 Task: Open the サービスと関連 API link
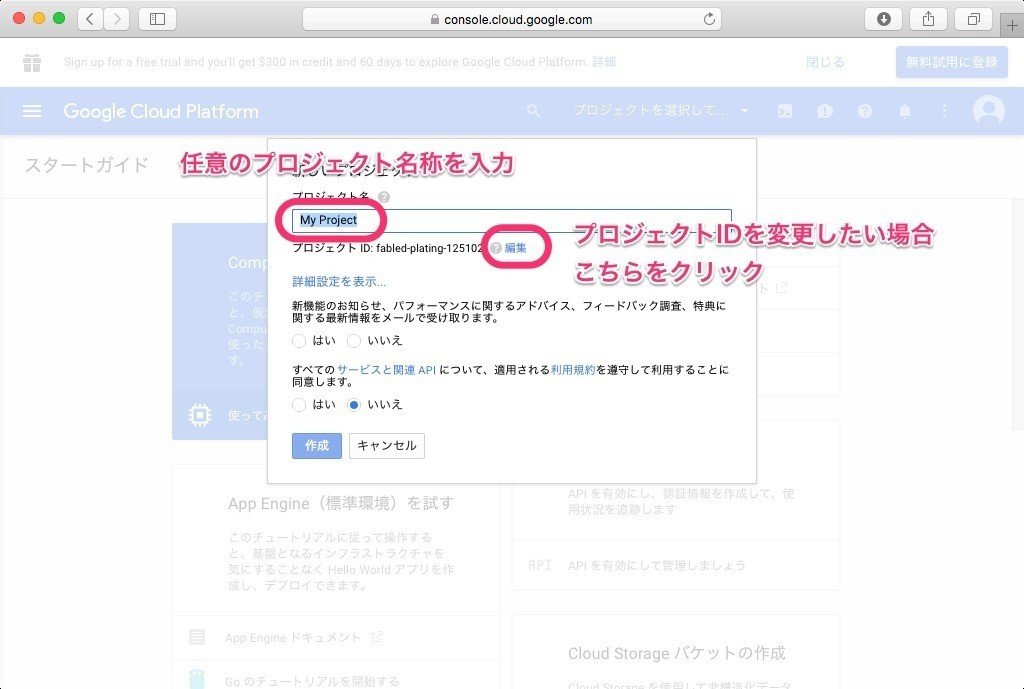387,370
